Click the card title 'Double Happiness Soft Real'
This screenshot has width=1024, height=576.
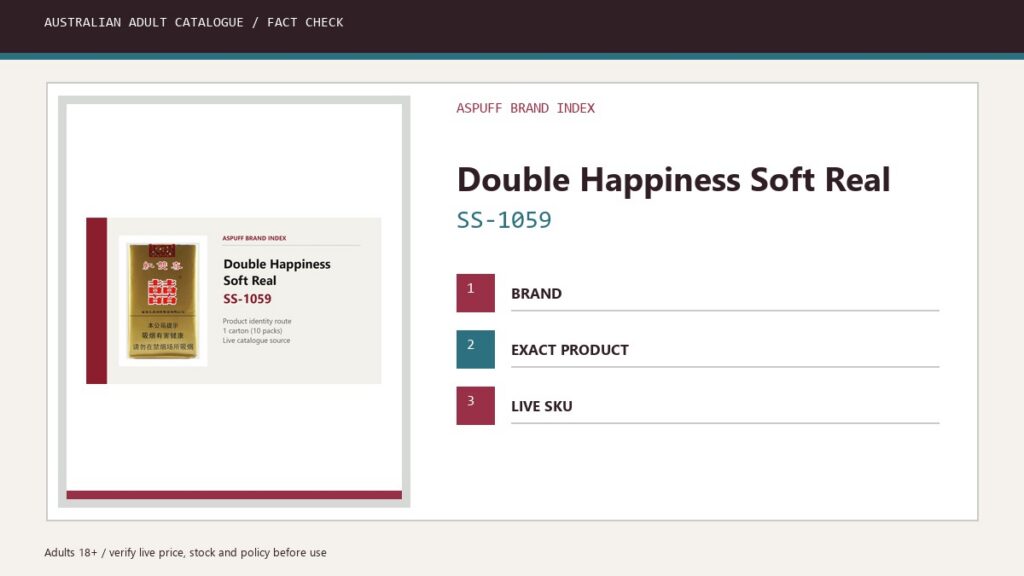(x=277, y=272)
